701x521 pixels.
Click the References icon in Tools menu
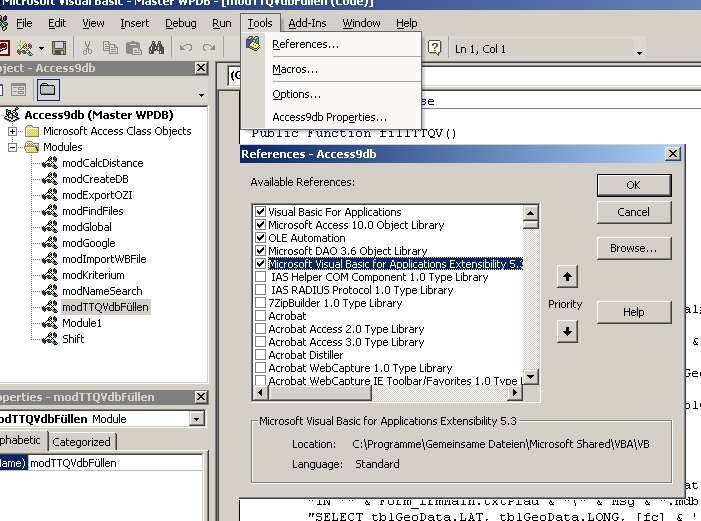[253, 44]
